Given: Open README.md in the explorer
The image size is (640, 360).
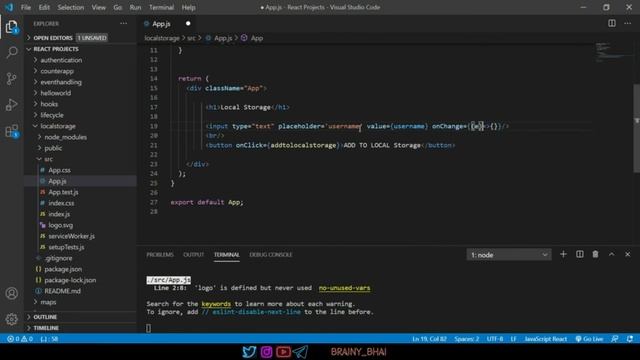Looking at the screenshot, I should (62, 291).
